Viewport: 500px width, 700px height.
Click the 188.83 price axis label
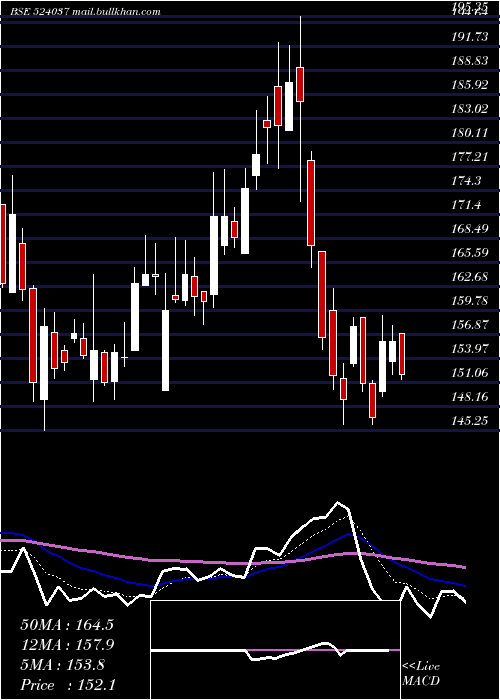[470, 61]
